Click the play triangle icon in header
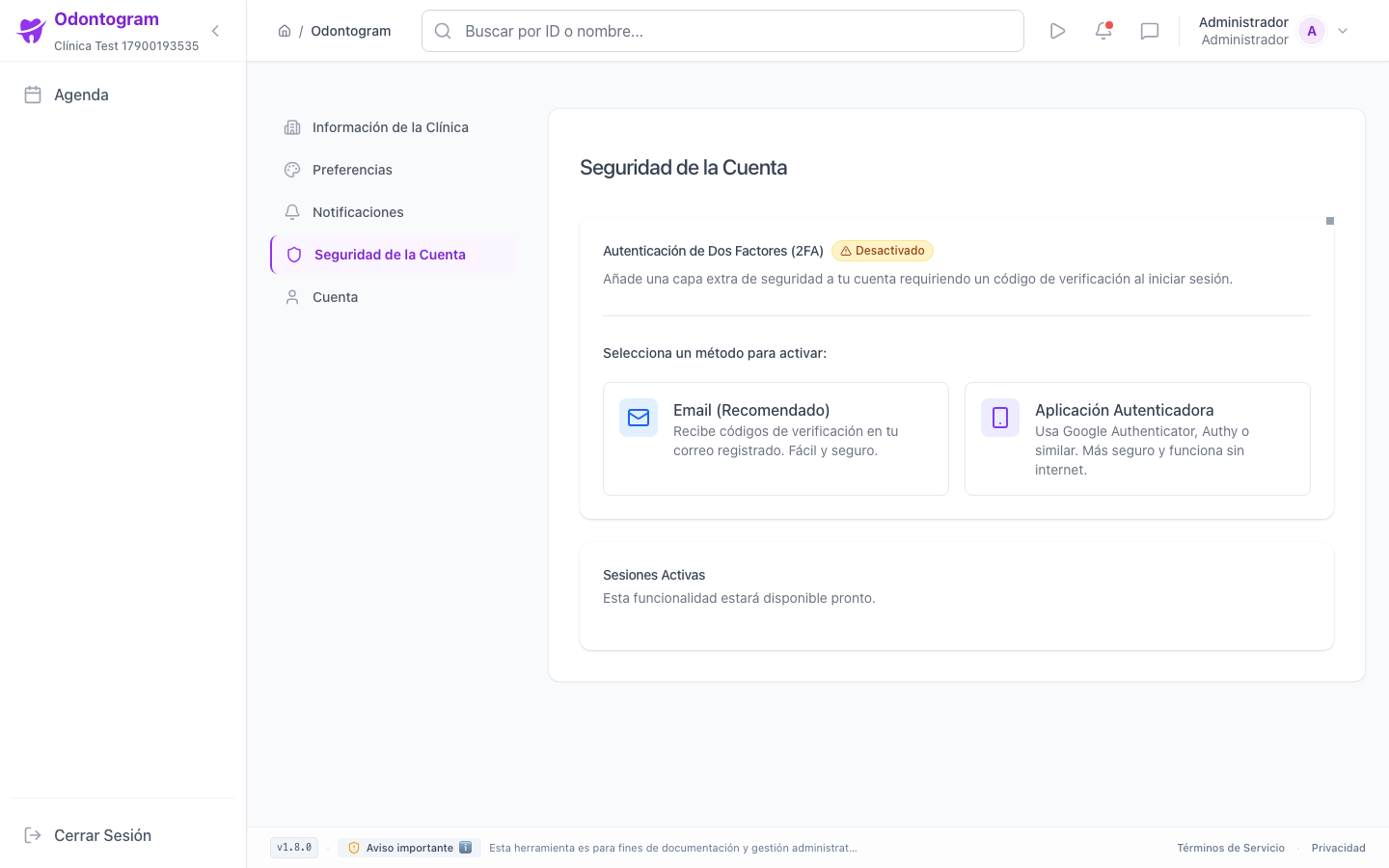 click(1057, 31)
